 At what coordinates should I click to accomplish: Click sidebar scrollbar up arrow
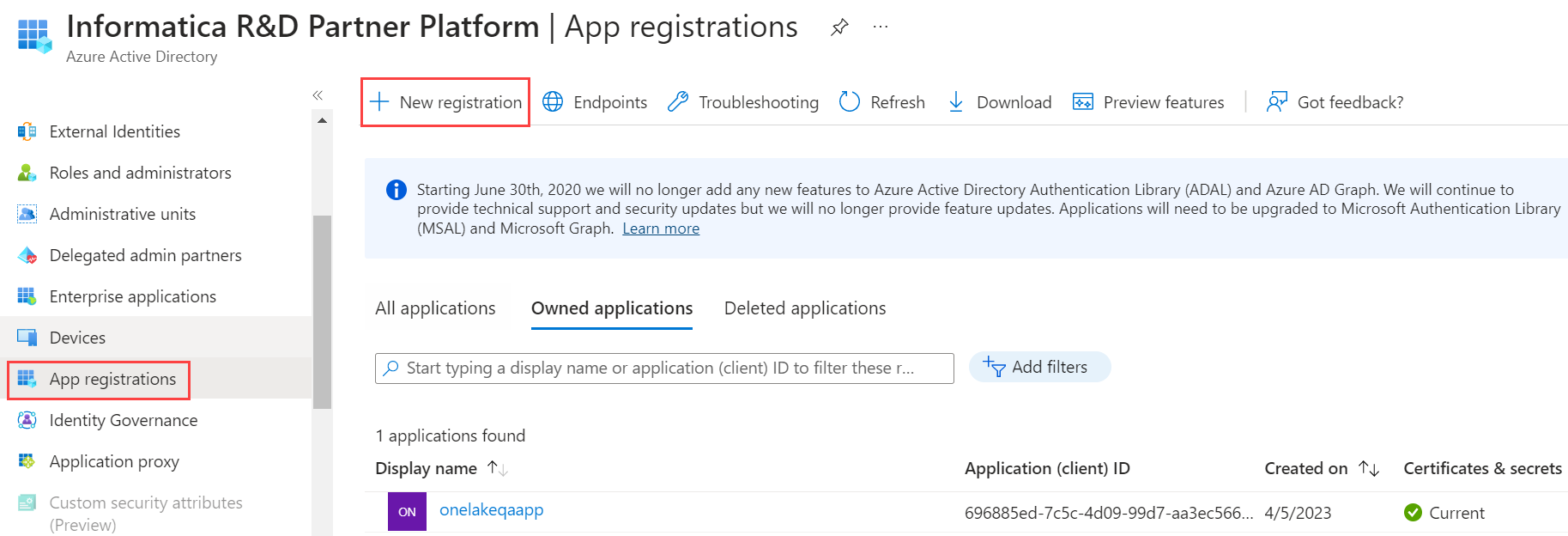point(322,121)
